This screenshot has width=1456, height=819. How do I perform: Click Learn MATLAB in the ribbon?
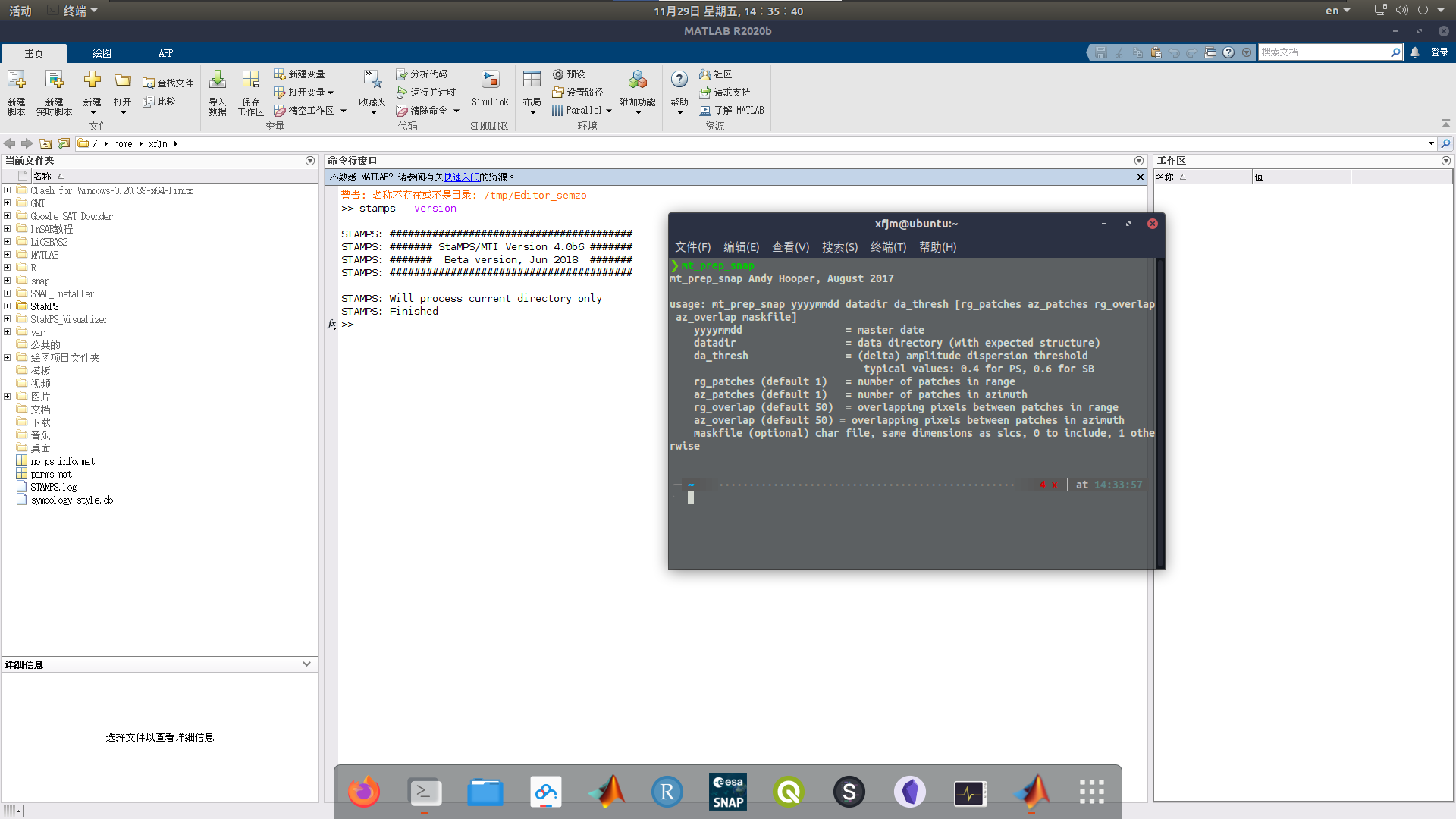732,111
